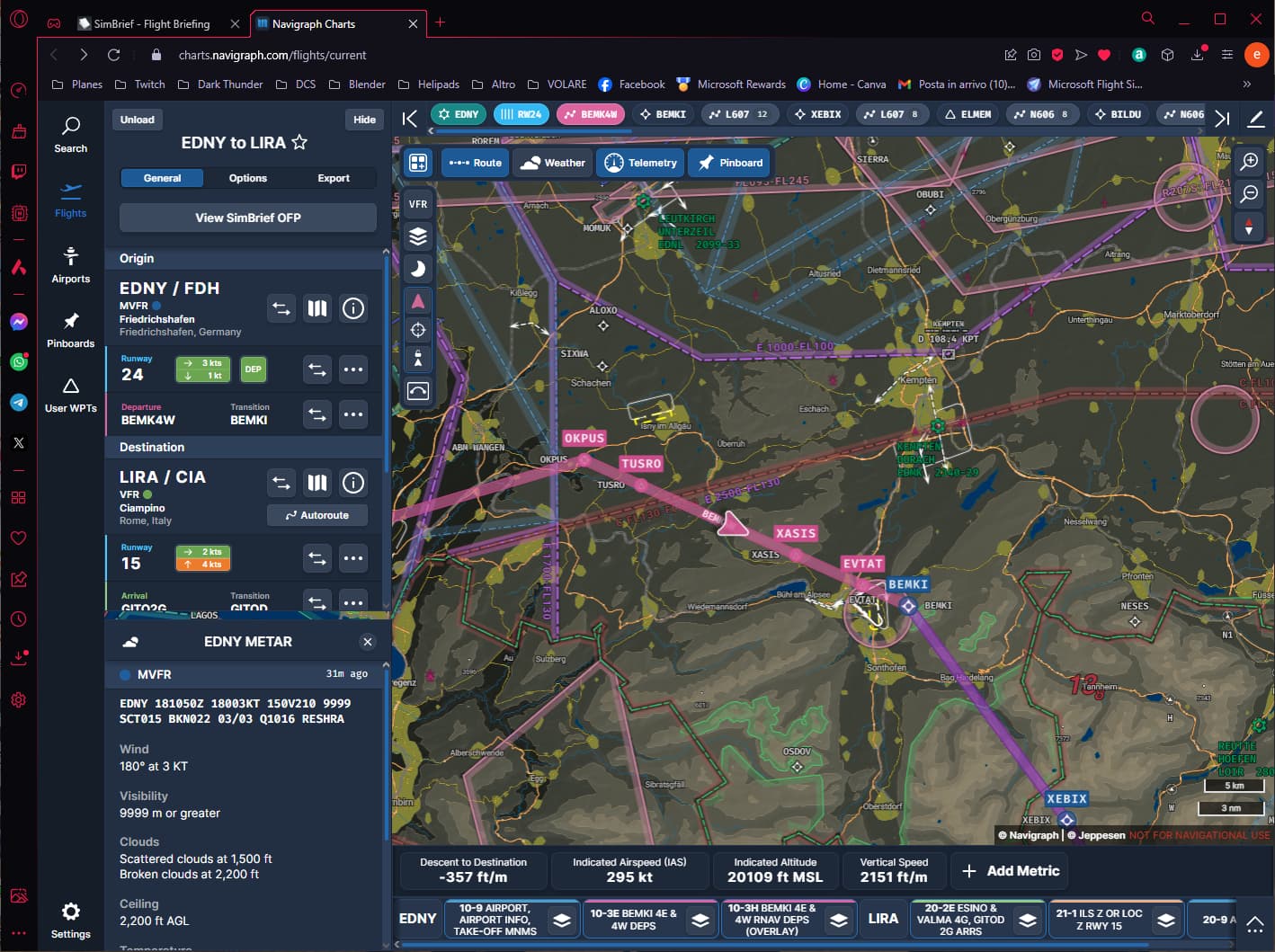The image size is (1275, 952).
Task: Click the zoom in magnifier on map
Action: (1249, 162)
